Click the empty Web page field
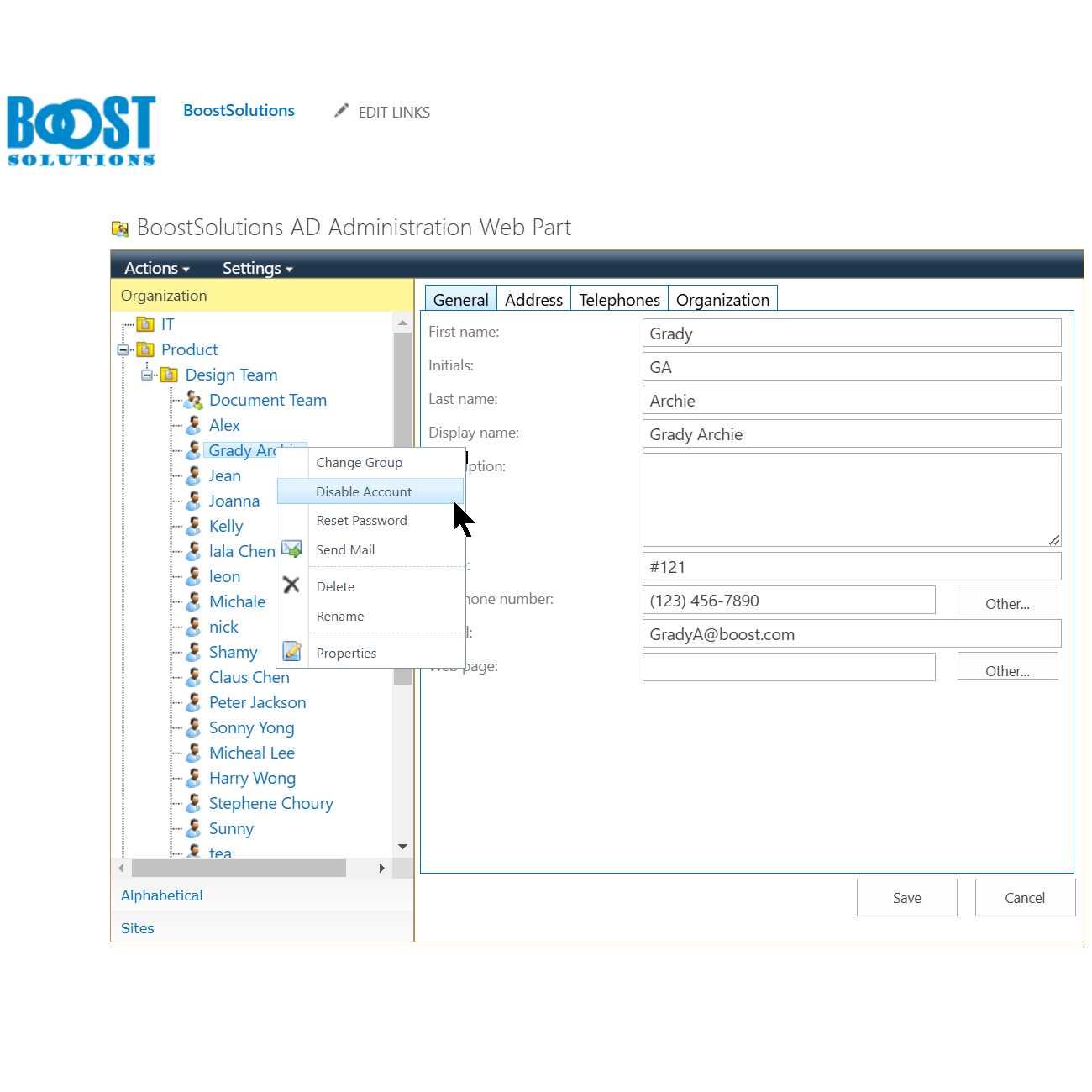Screen dimensions: 1092x1092 pyautogui.click(x=789, y=667)
